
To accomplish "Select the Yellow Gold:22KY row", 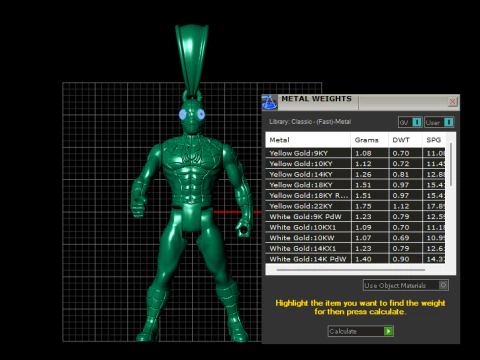I will pos(355,206).
